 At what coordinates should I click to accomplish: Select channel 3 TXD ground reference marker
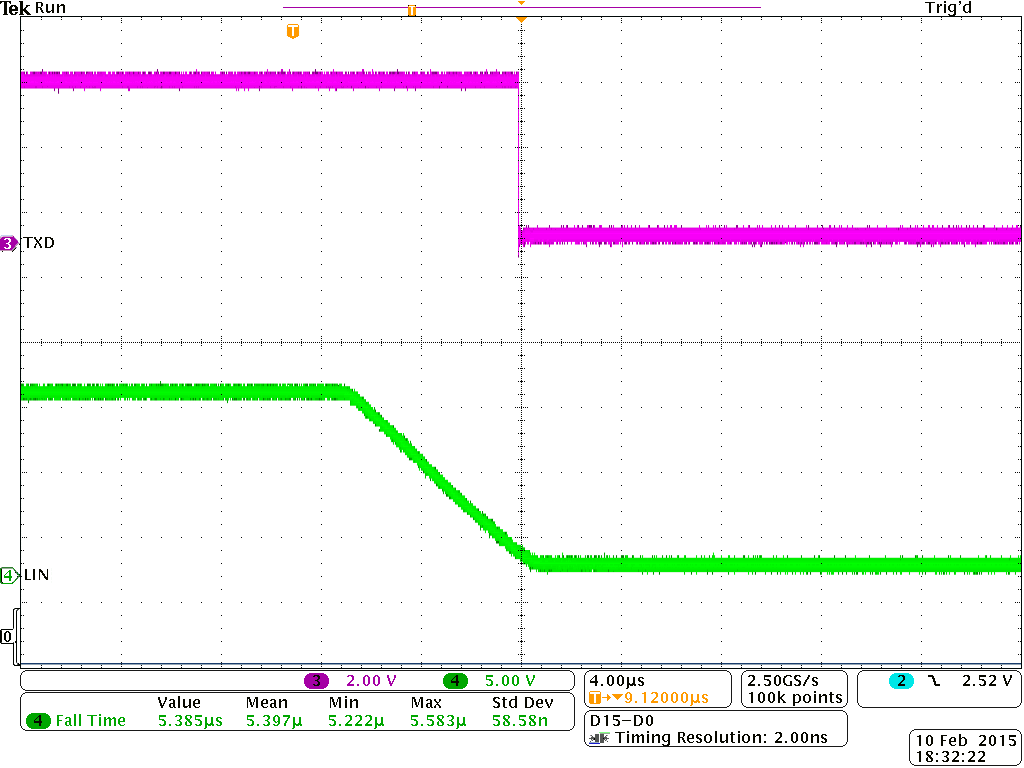(x=9, y=243)
